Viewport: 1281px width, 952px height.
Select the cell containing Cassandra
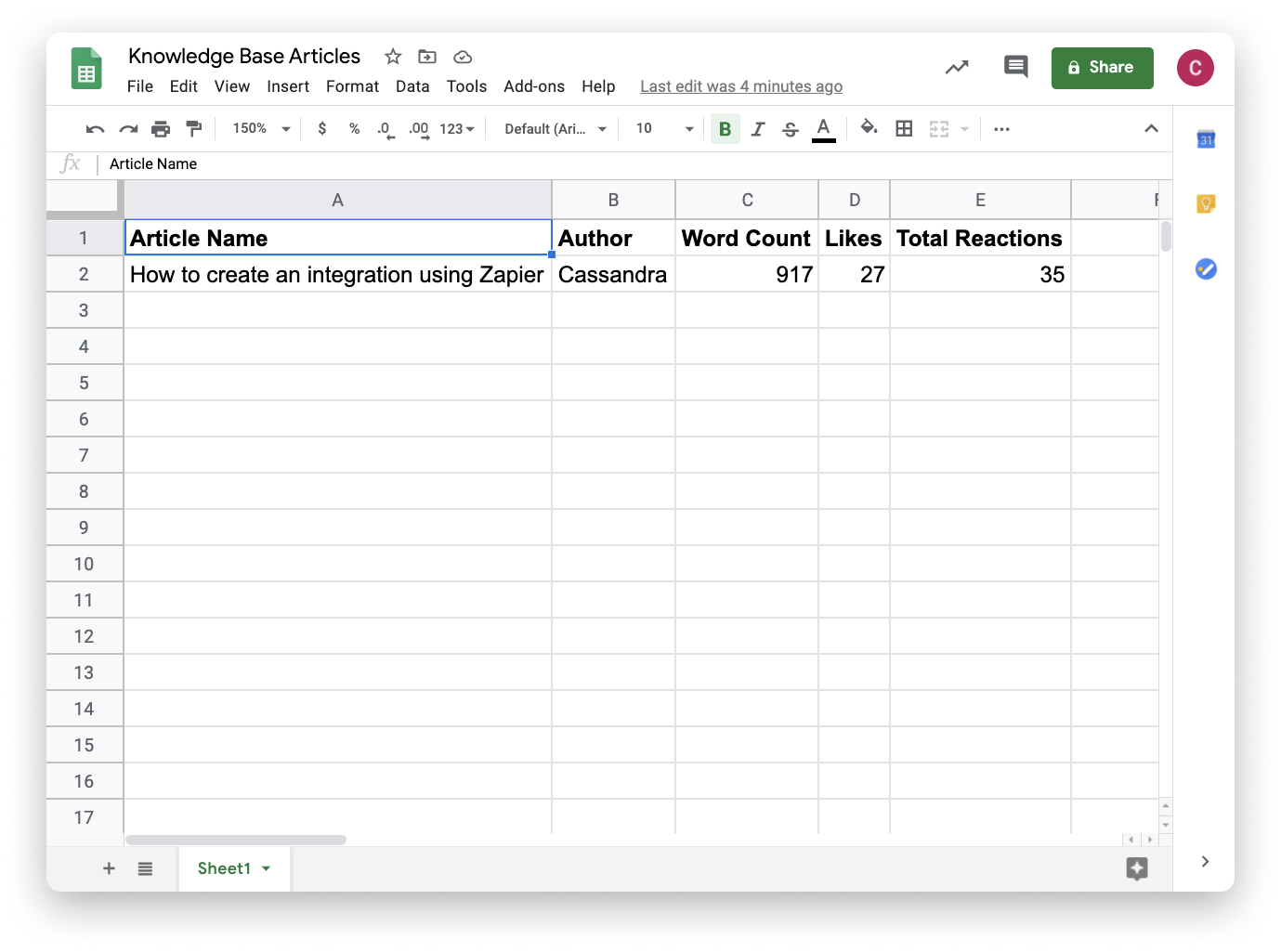(x=613, y=274)
